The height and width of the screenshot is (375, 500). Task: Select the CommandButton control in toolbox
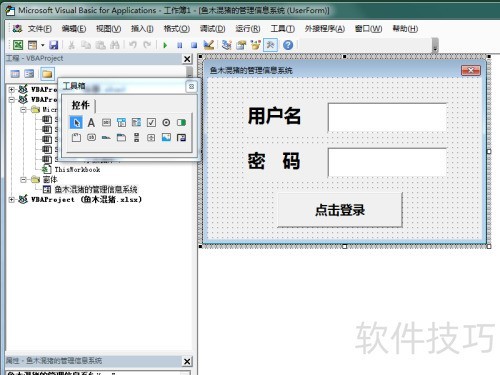tap(91, 137)
